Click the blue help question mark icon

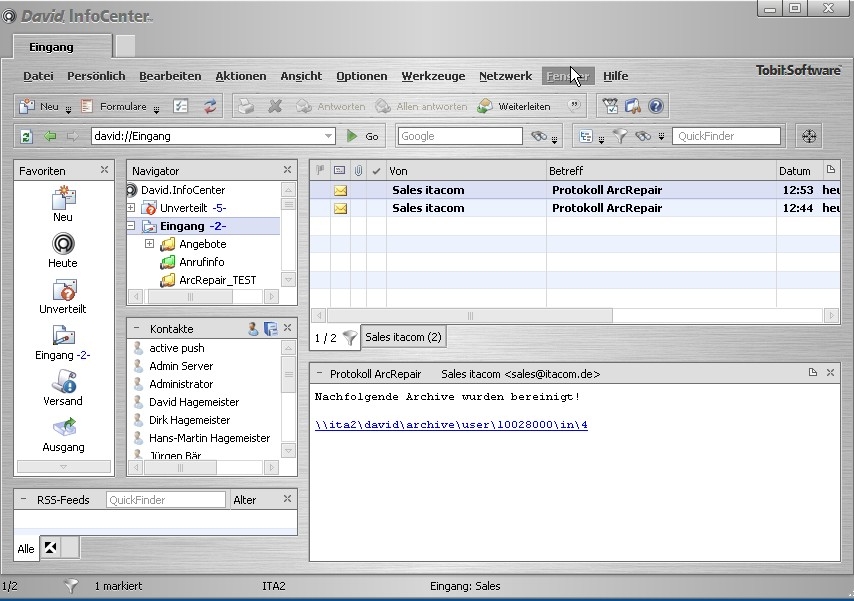[x=656, y=106]
